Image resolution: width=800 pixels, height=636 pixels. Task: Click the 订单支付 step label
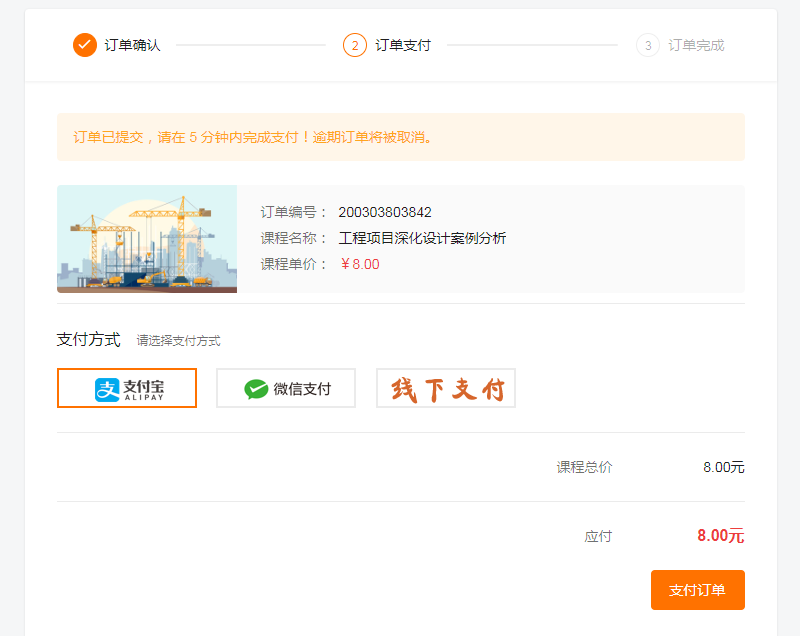click(x=403, y=45)
